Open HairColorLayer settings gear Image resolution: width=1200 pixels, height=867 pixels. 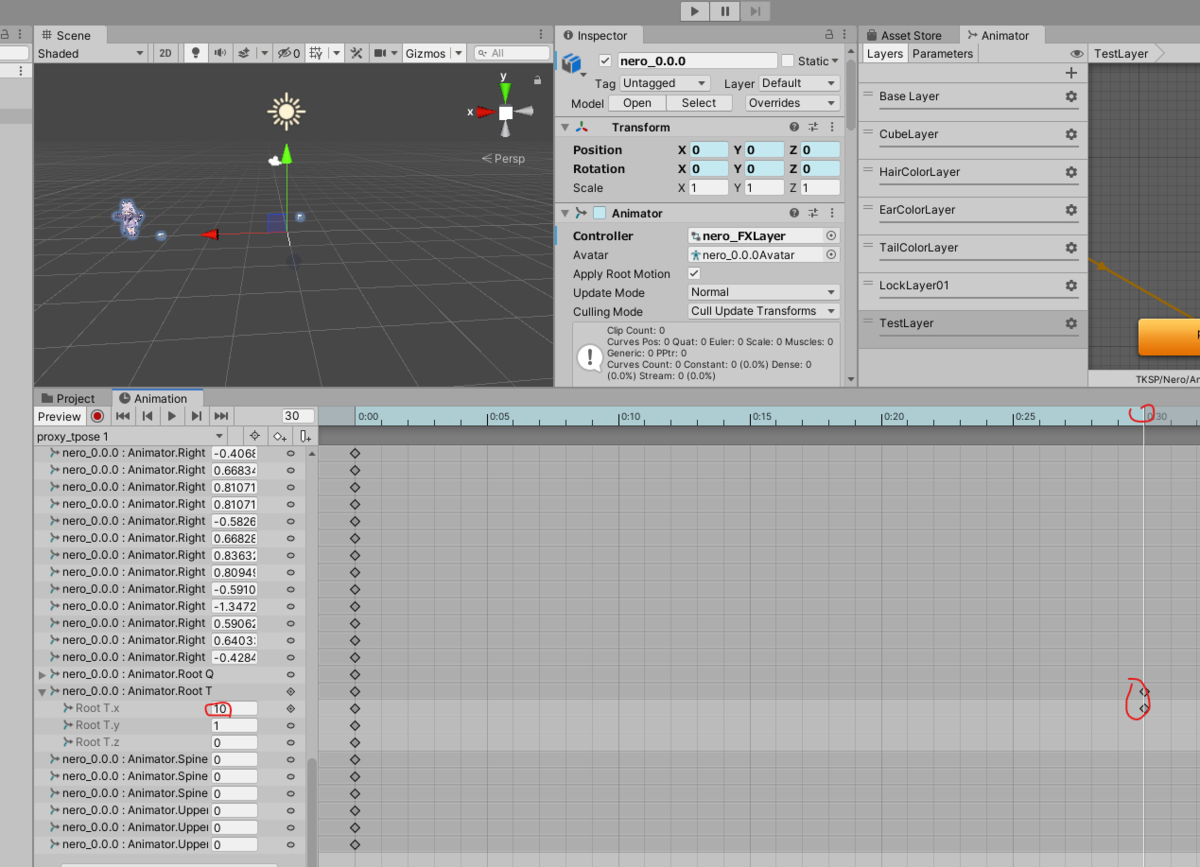(x=1071, y=172)
